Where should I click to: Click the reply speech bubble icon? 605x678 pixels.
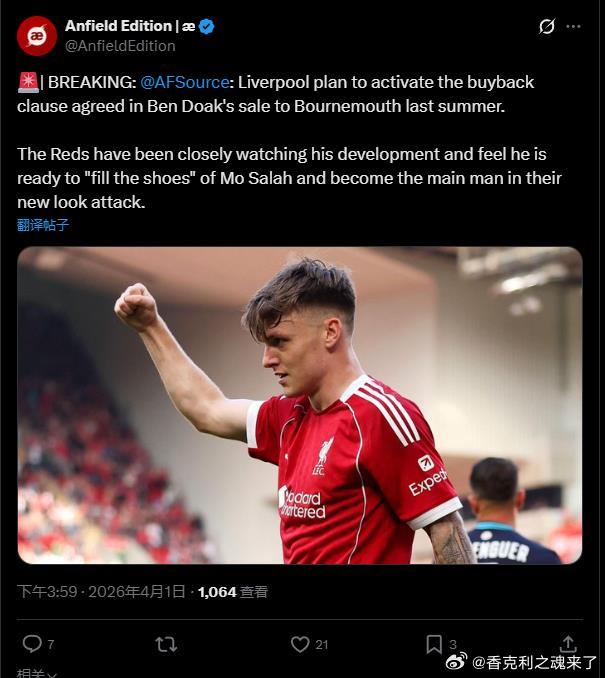pos(32,644)
